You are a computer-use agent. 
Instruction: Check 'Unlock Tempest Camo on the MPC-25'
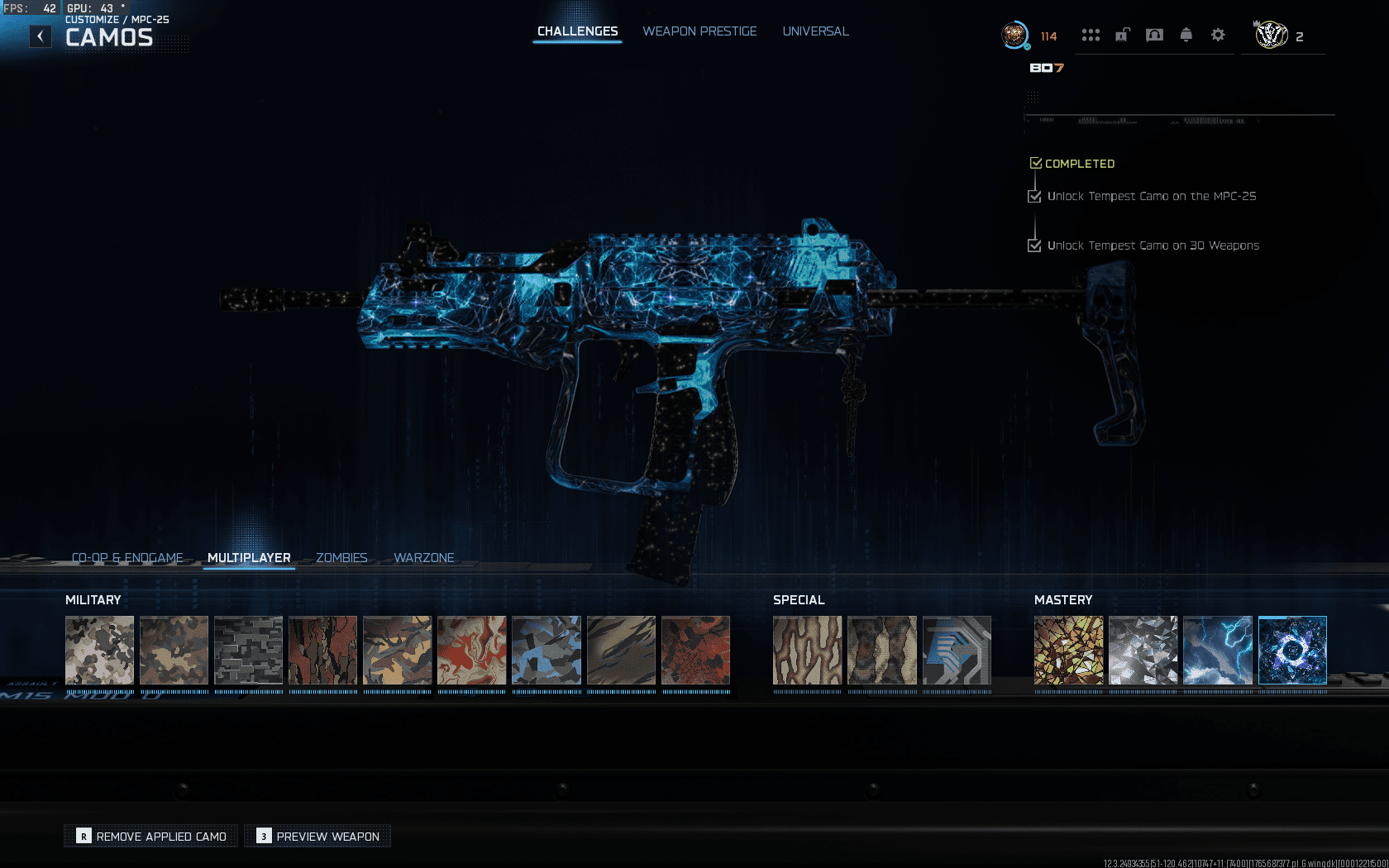[x=1033, y=196]
